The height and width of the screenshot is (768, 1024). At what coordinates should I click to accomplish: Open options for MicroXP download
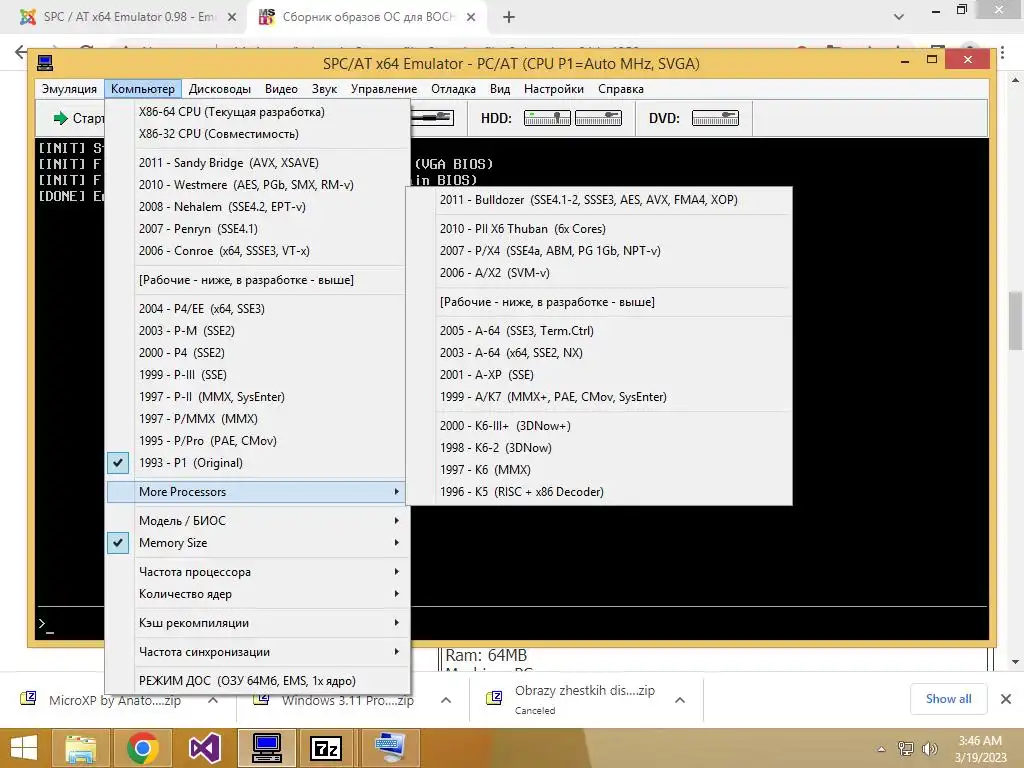click(x=213, y=700)
